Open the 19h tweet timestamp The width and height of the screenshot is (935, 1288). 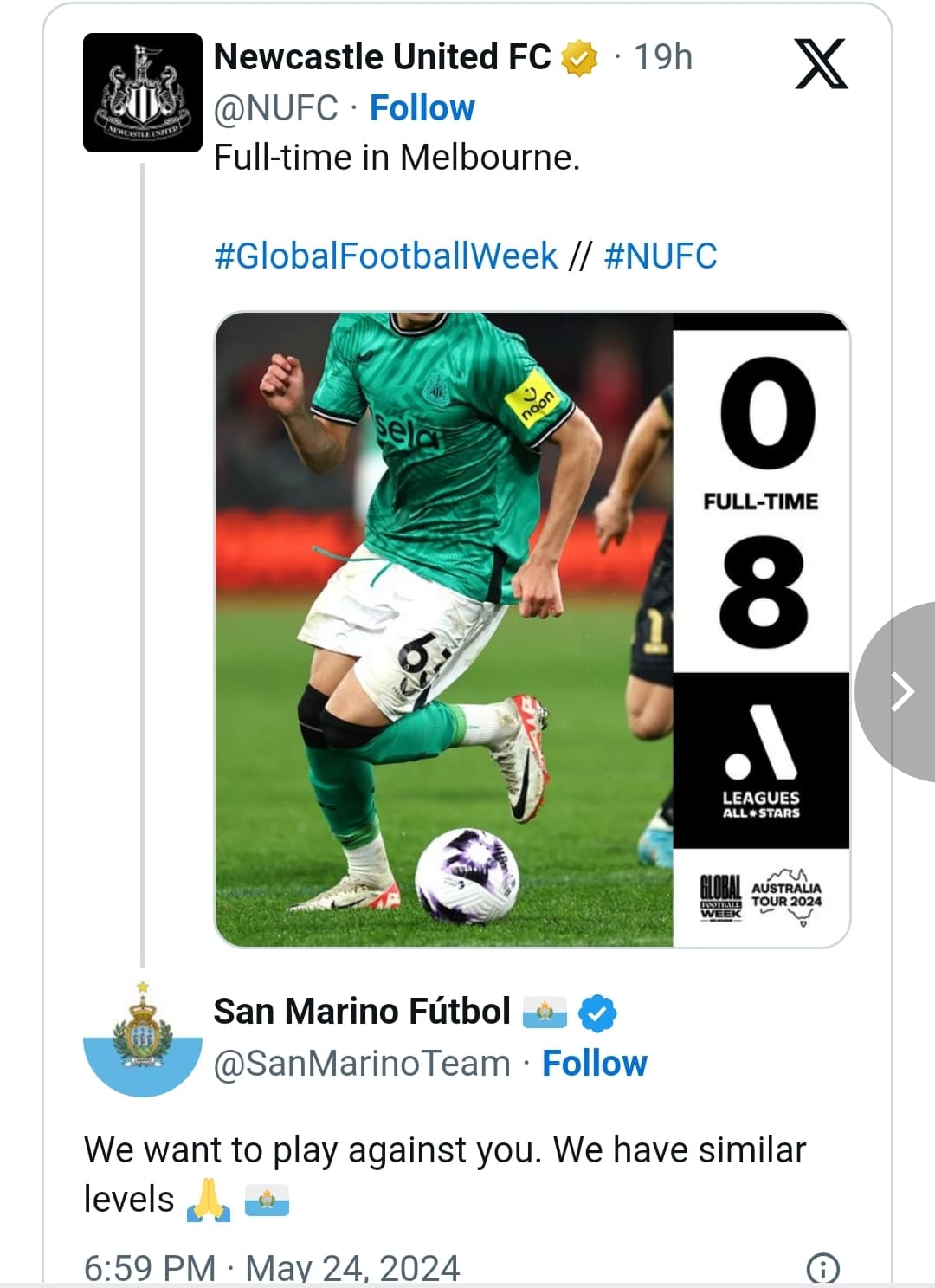(x=663, y=57)
